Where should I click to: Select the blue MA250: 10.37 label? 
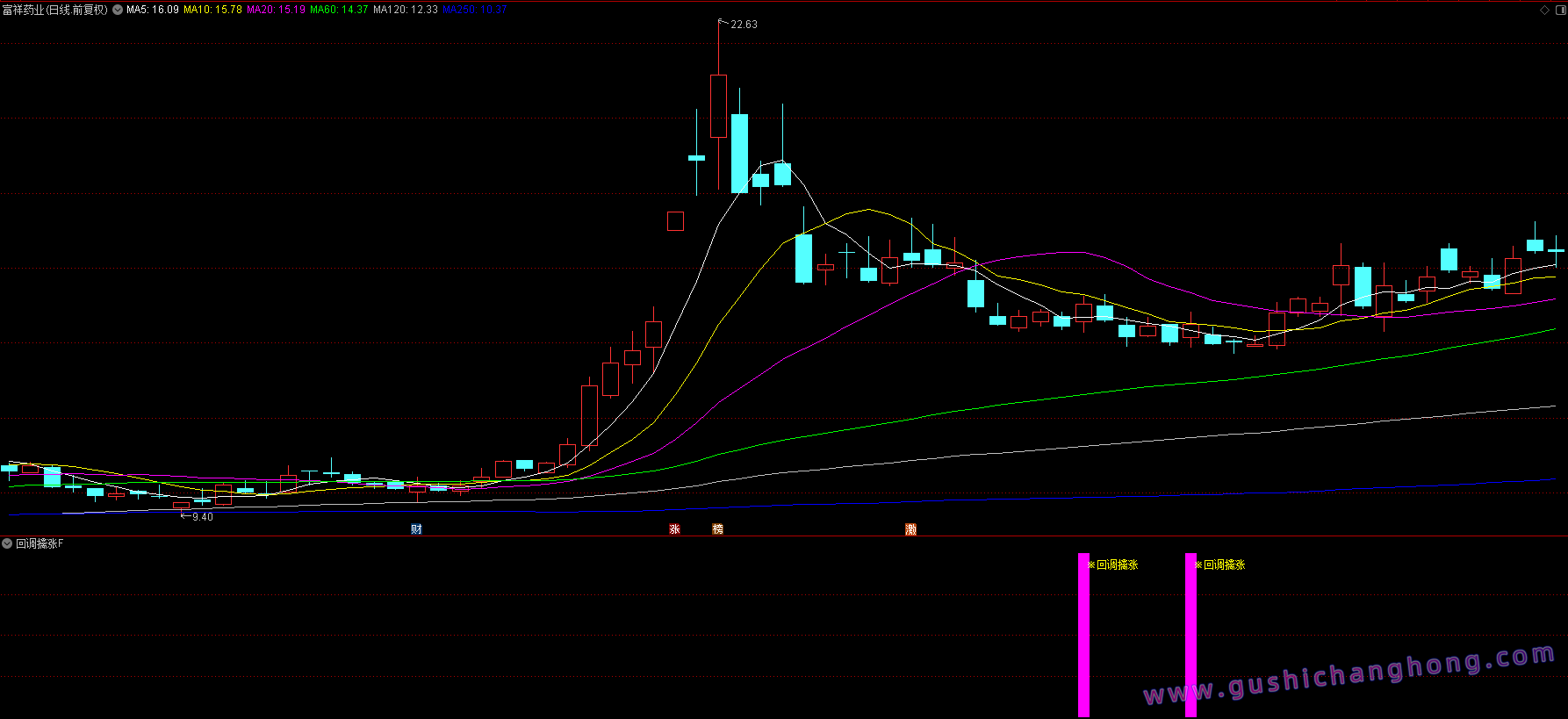pos(474,10)
